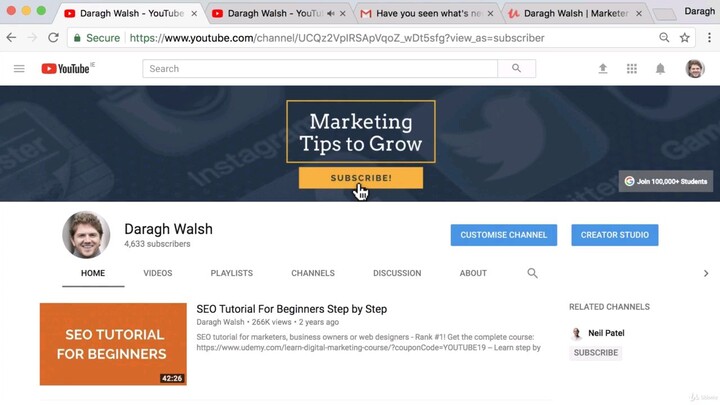Subscribe to Neil Patel channel
Image resolution: width=720 pixels, height=405 pixels.
tap(596, 353)
